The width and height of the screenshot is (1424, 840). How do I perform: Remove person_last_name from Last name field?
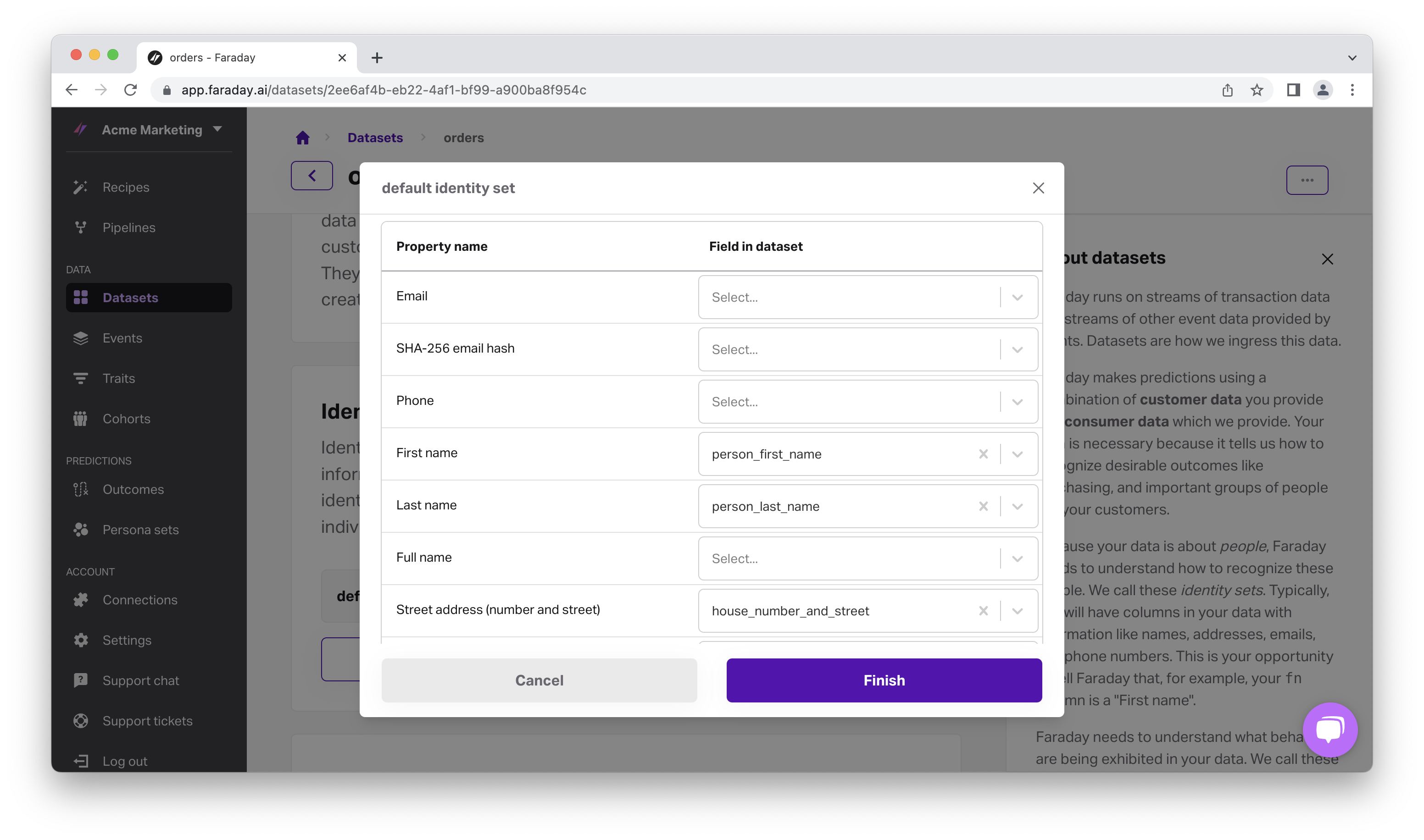983,506
